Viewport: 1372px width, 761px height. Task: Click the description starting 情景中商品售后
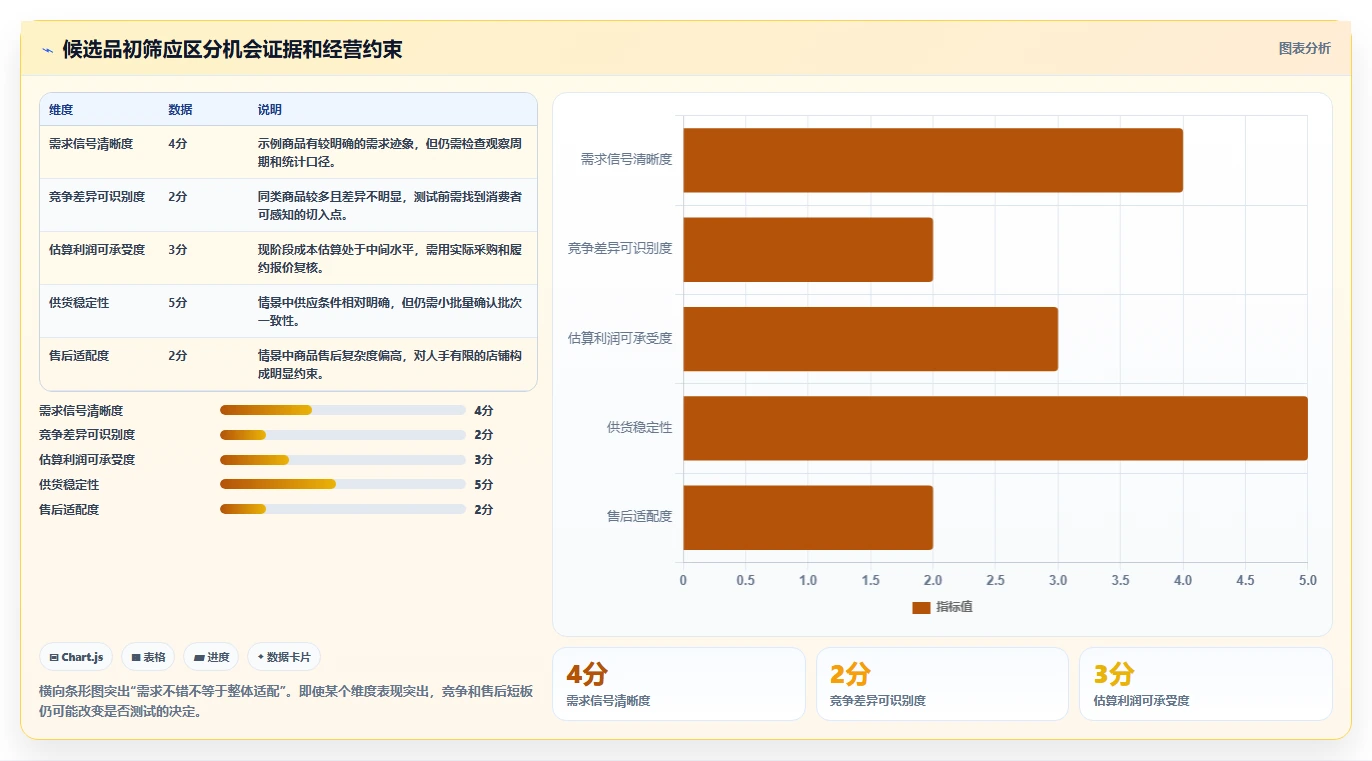point(390,364)
